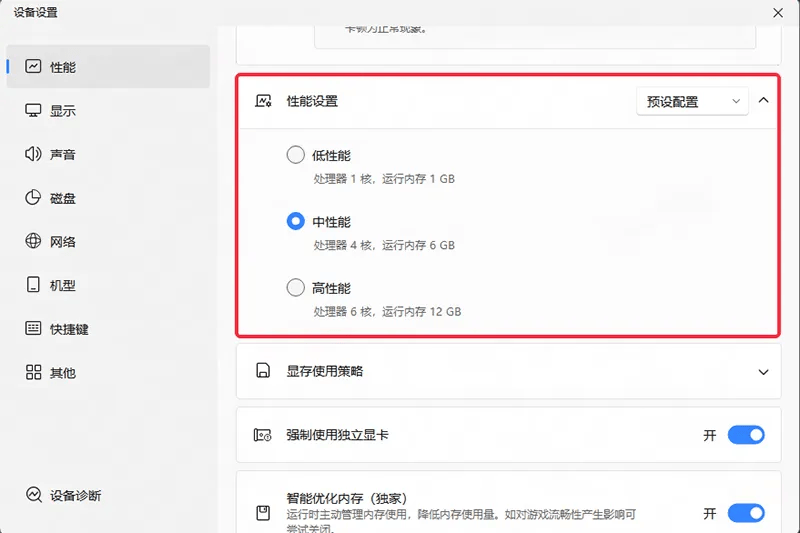Screen dimensions: 800x533
Task: Open the 快捷键 settings tab
Action: (68, 329)
